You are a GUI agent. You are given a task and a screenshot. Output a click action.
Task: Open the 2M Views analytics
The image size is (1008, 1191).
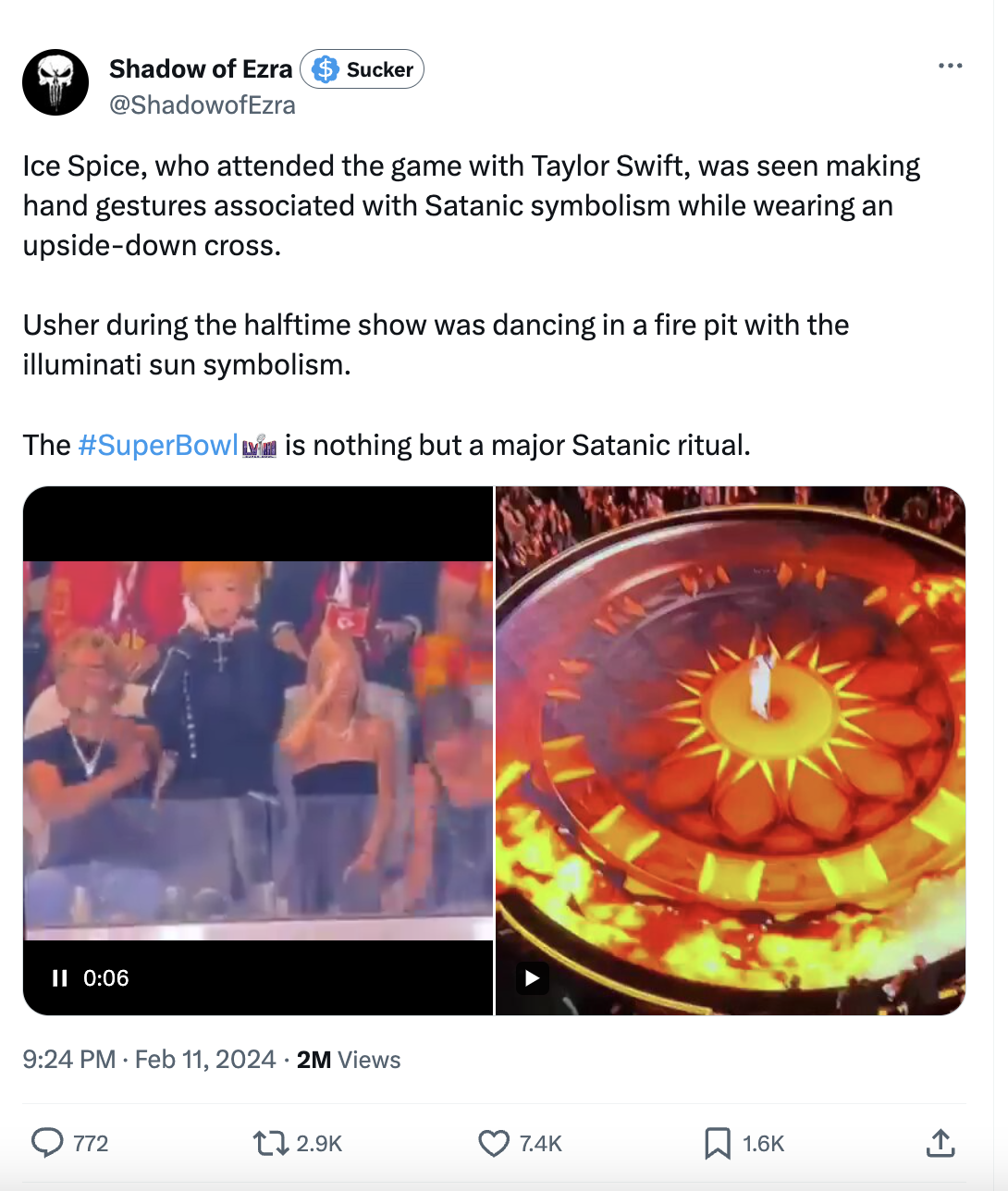click(347, 1060)
